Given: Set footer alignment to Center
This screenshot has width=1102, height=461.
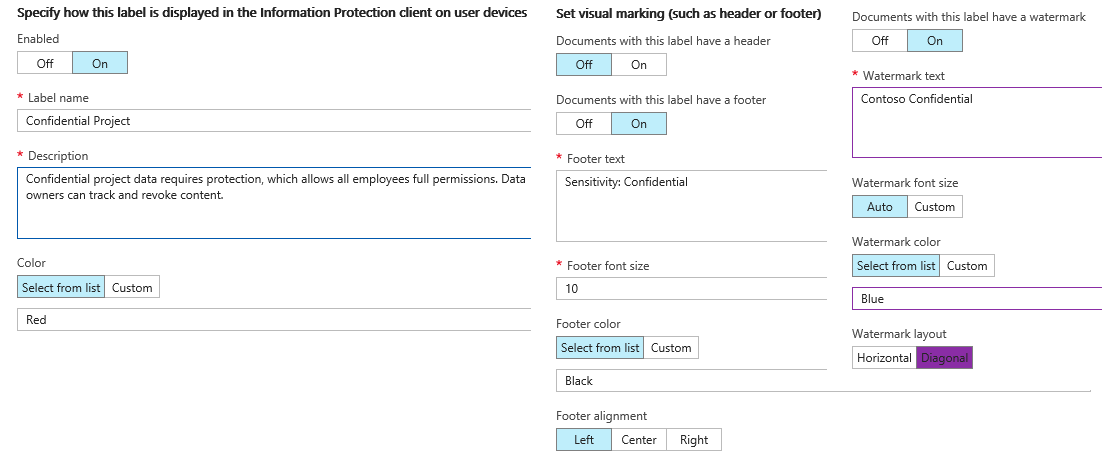Looking at the screenshot, I should (639, 440).
